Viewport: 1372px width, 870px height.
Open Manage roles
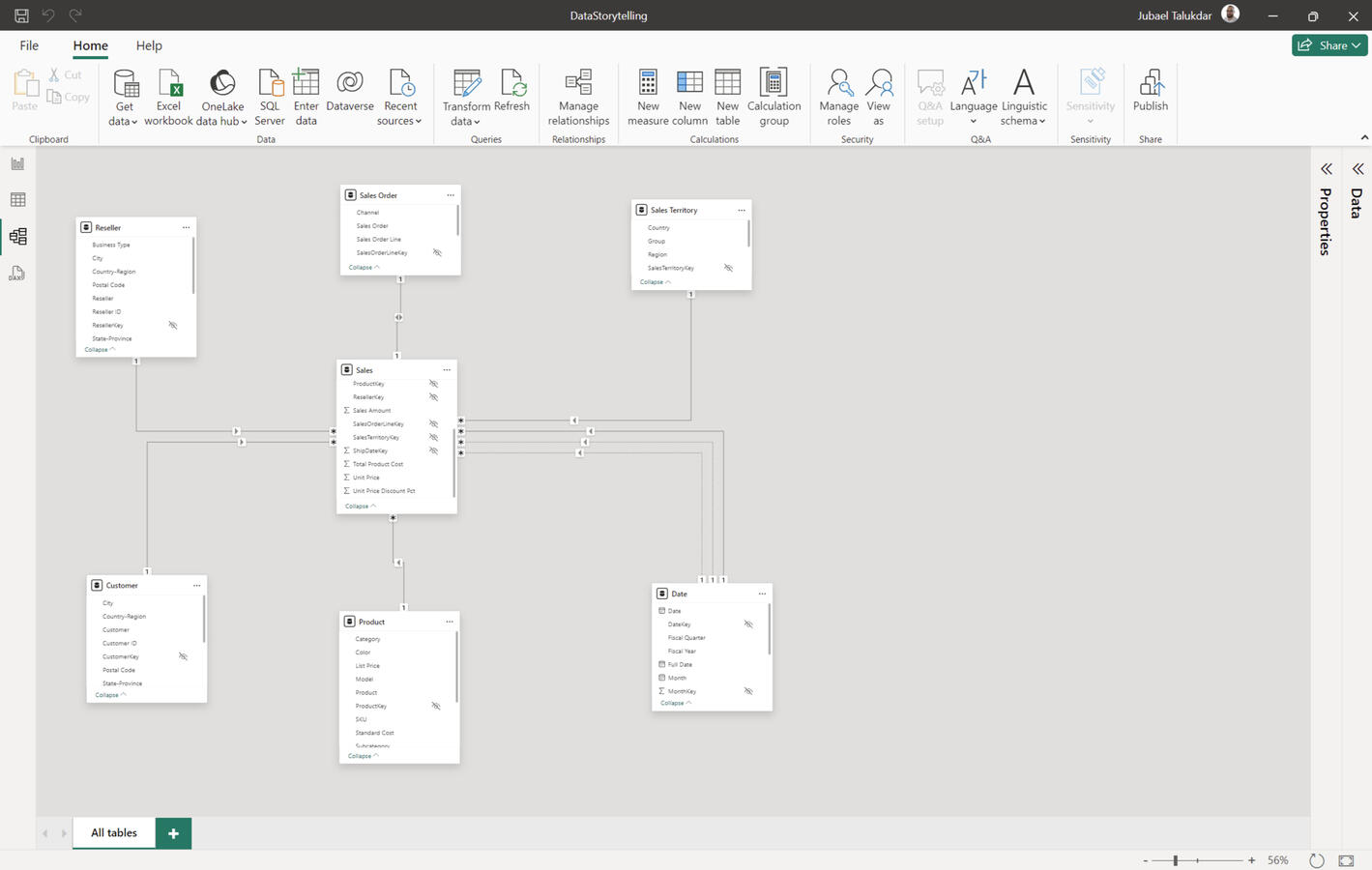838,98
